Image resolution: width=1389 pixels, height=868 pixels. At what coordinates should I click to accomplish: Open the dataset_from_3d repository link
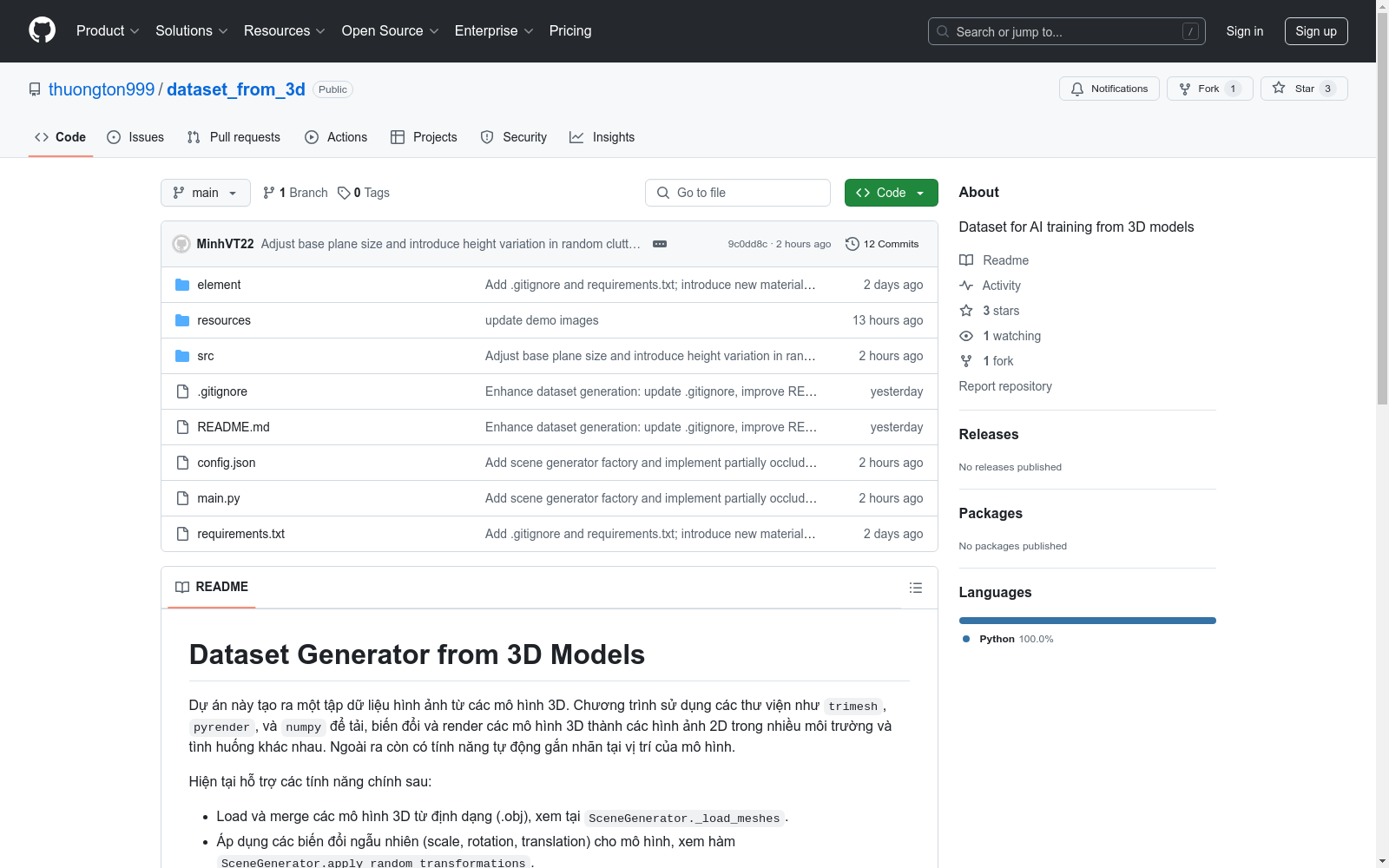(236, 89)
